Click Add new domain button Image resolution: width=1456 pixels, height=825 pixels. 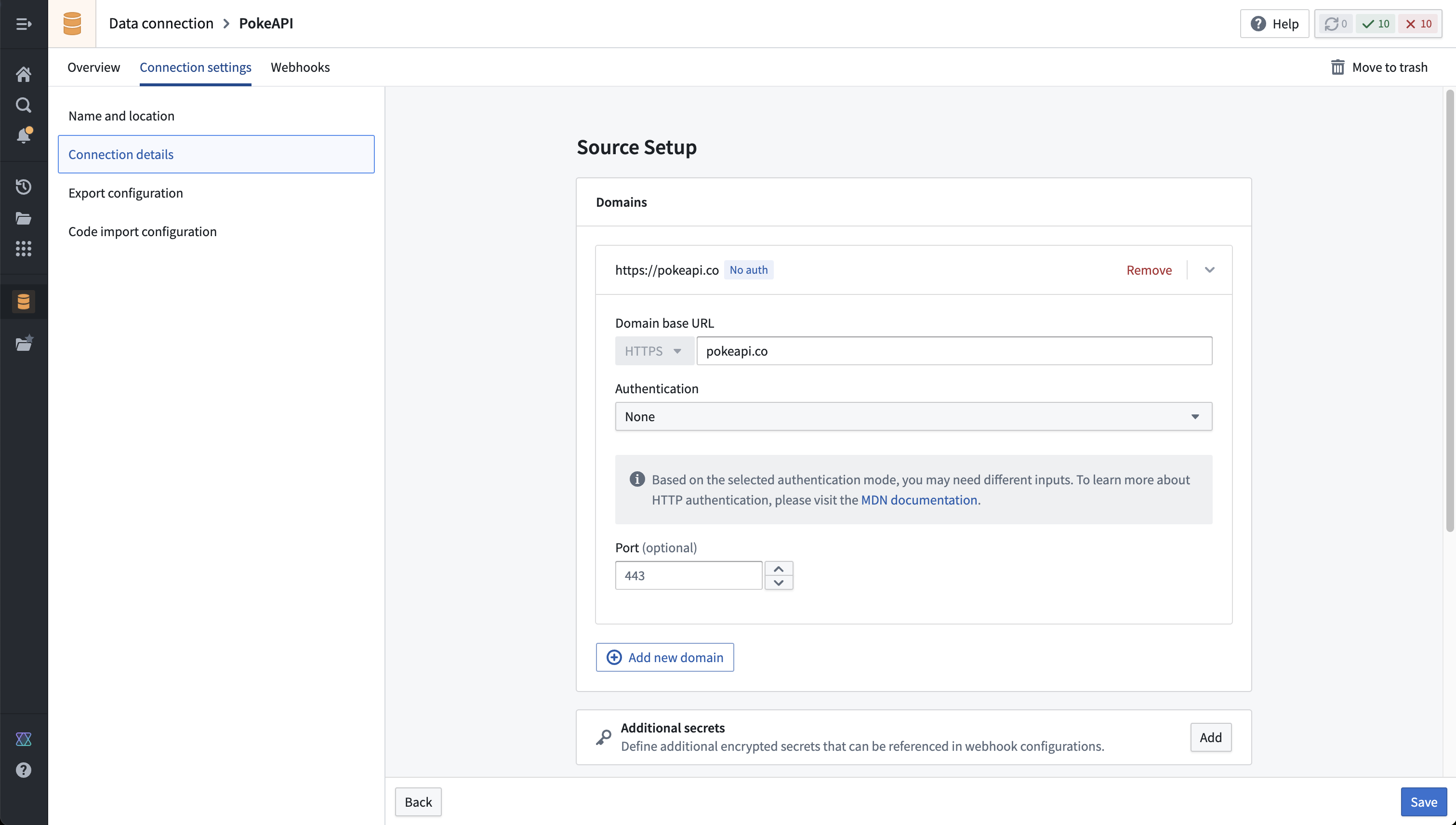(664, 657)
